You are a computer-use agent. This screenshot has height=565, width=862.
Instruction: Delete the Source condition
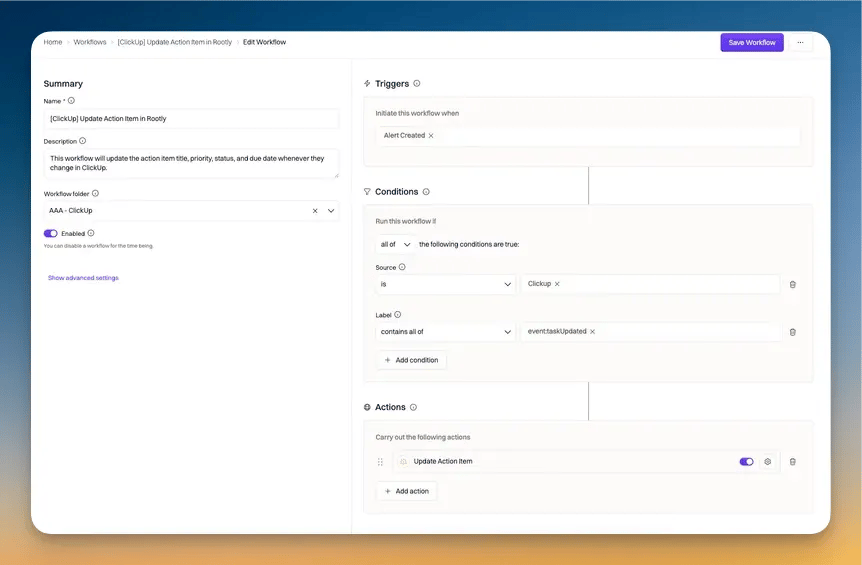point(793,285)
